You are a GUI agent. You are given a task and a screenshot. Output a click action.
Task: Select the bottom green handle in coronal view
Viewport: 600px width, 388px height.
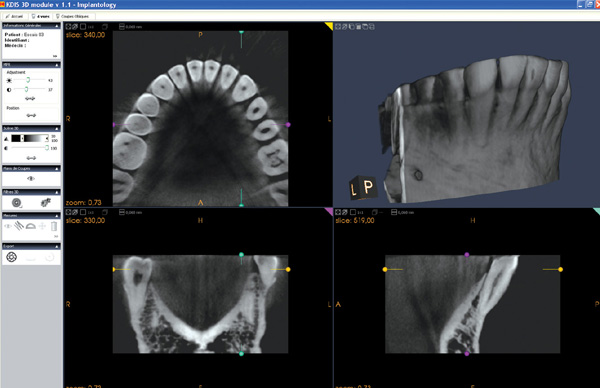(x=241, y=354)
